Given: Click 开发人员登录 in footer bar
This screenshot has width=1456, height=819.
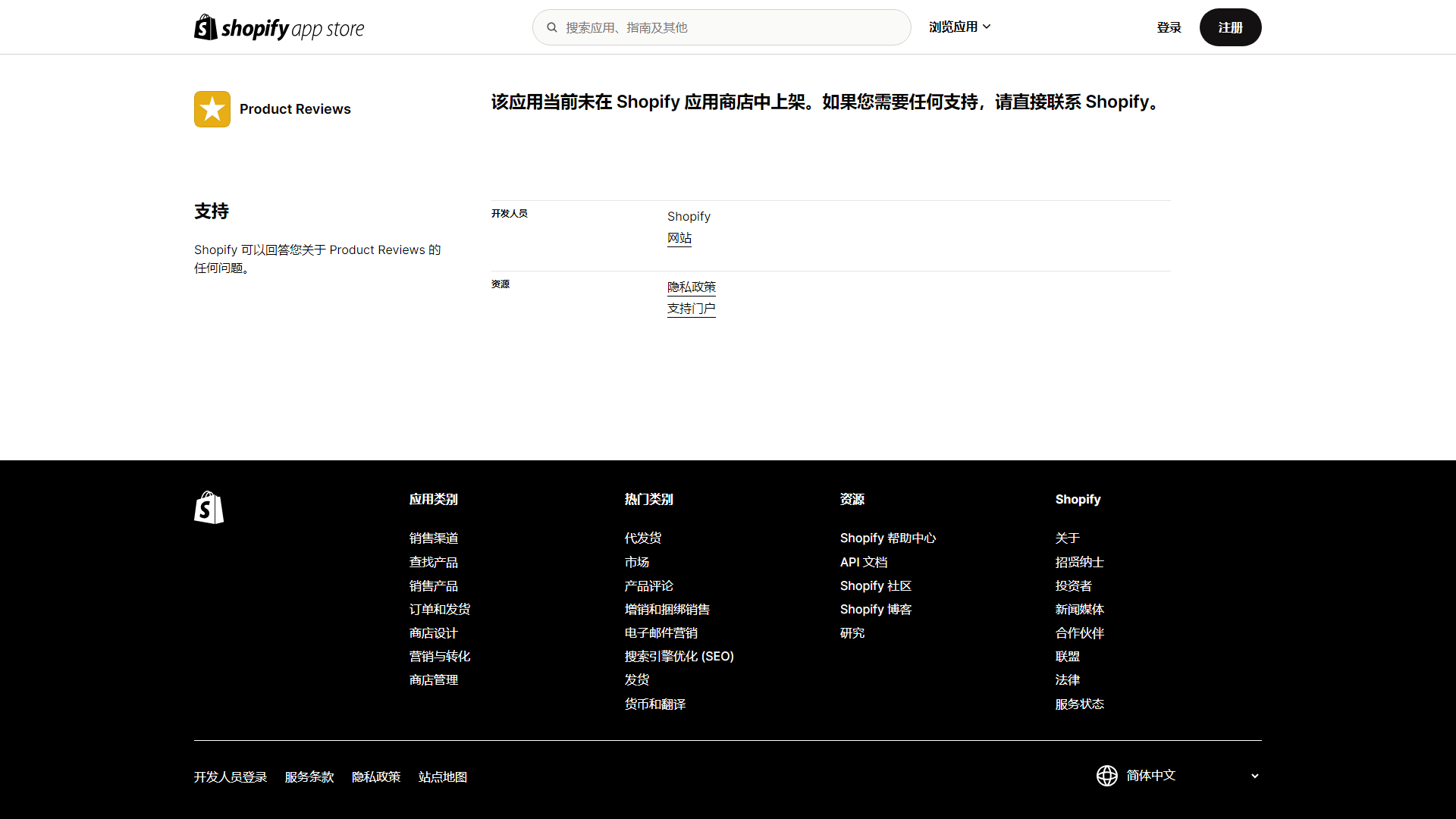Looking at the screenshot, I should [231, 777].
